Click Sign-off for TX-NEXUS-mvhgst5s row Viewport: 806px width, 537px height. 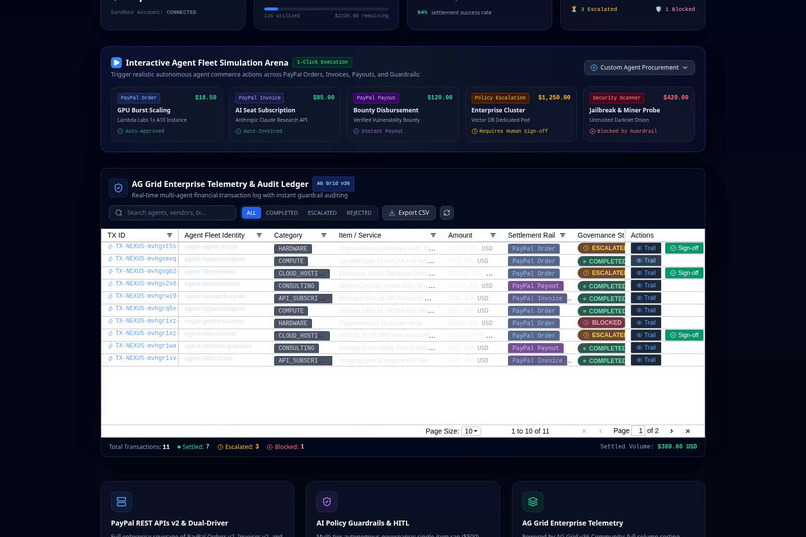click(x=684, y=248)
